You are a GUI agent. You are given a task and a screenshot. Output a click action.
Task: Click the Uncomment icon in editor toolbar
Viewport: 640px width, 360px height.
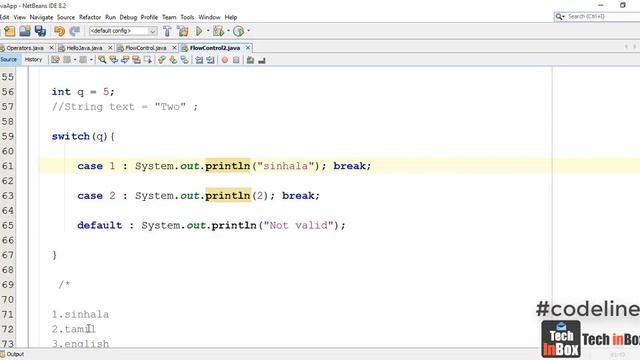(x=262, y=60)
